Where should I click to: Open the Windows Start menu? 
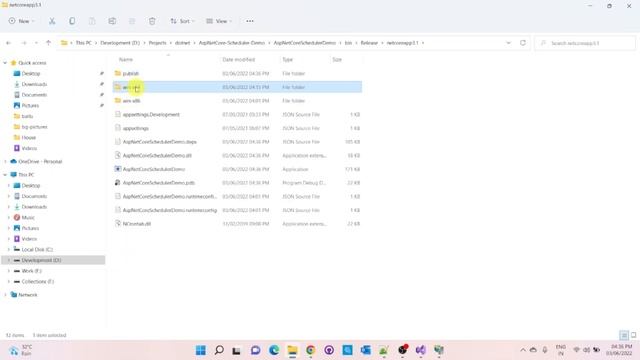(x=200, y=350)
